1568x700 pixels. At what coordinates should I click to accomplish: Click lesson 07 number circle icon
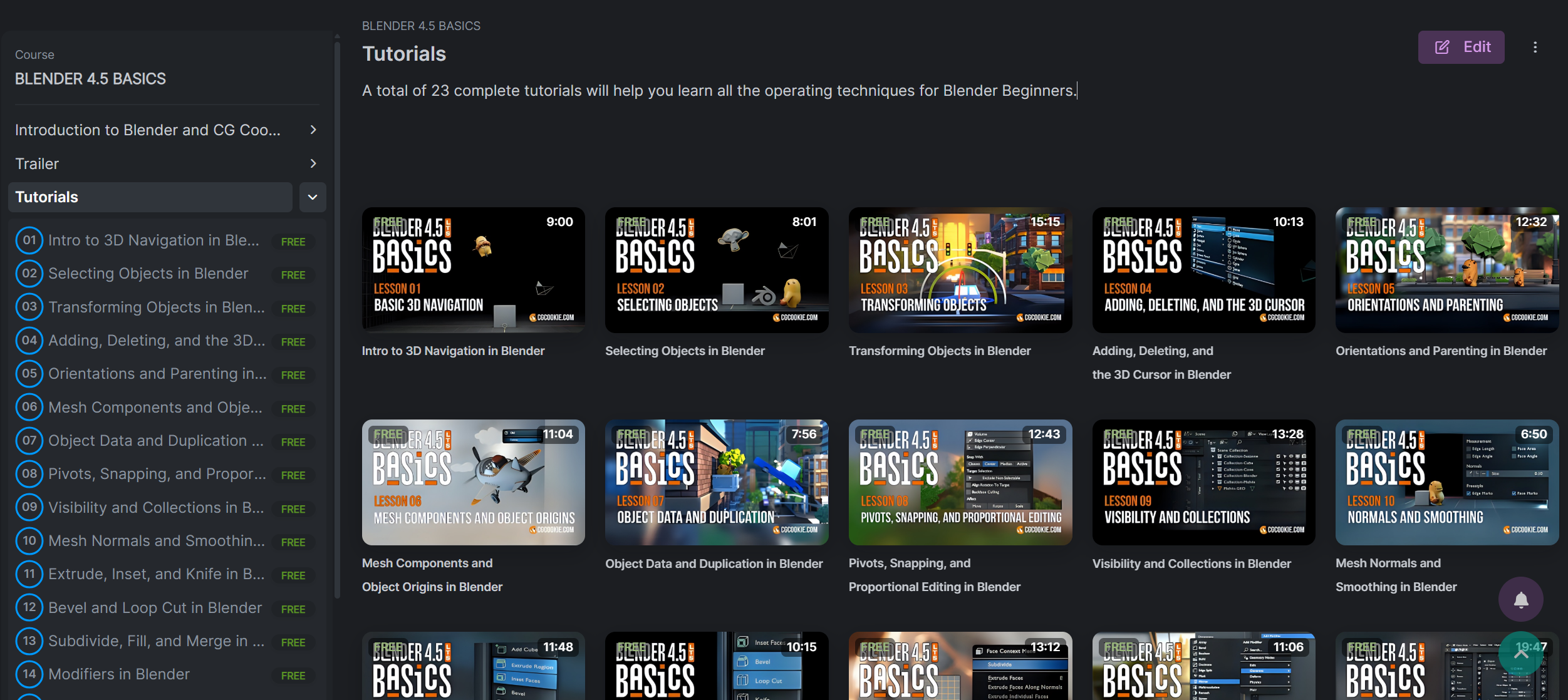[29, 441]
